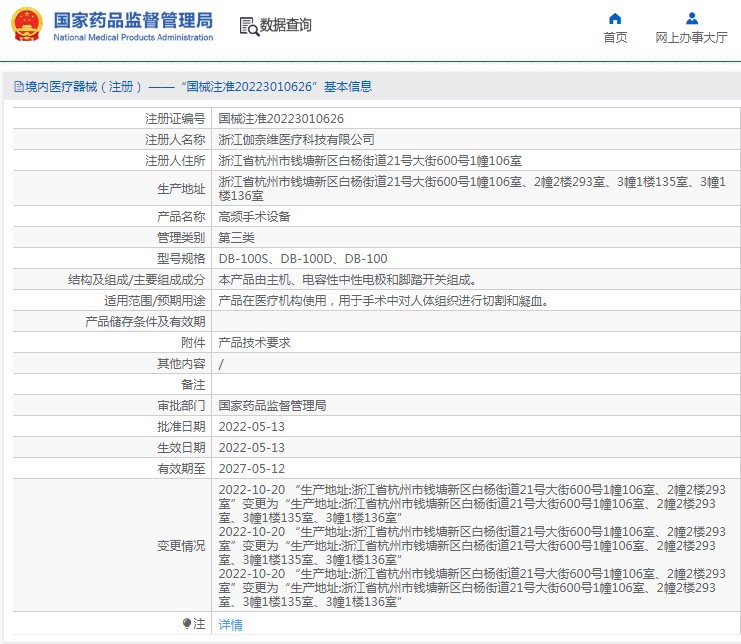
Task: Select registration number value 国械注准20223010626
Action: click(281, 119)
